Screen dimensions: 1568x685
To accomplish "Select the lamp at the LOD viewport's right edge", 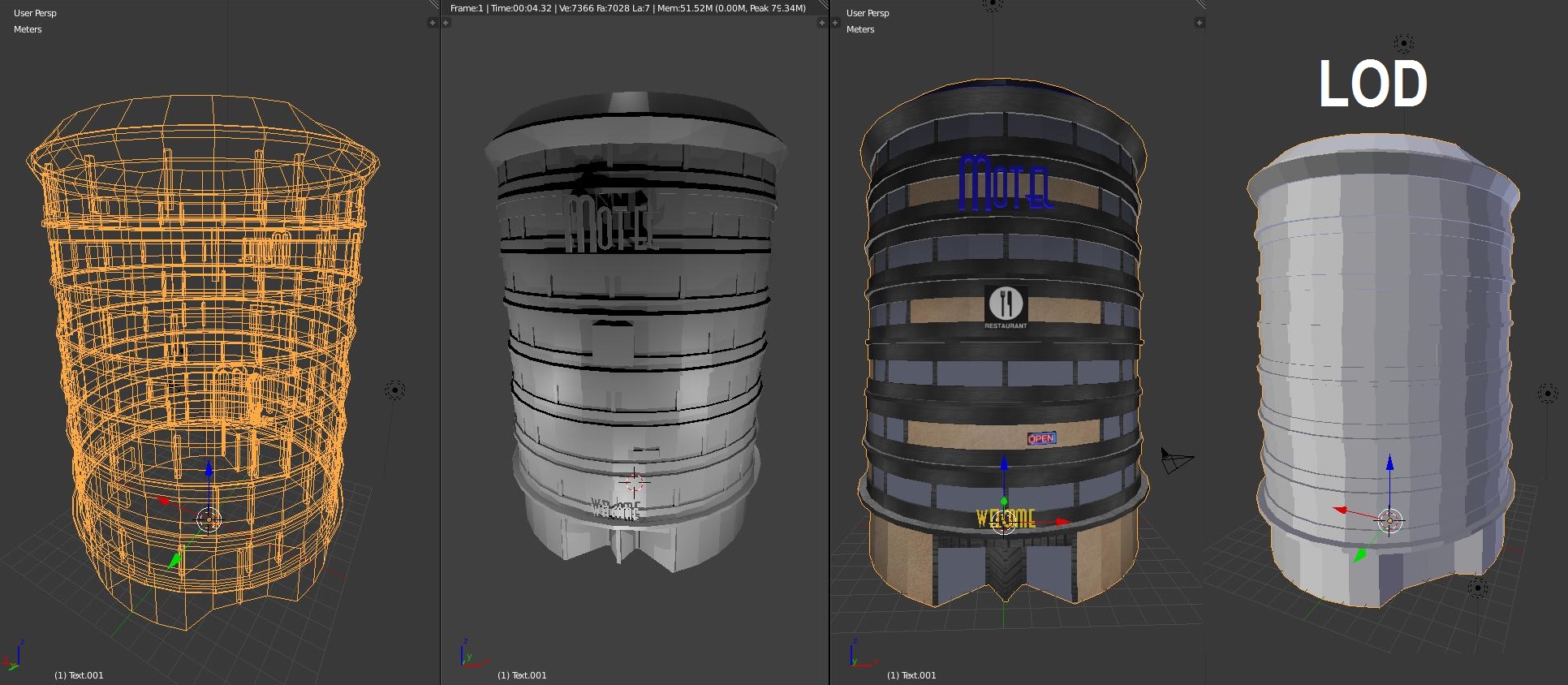I will tap(1549, 394).
